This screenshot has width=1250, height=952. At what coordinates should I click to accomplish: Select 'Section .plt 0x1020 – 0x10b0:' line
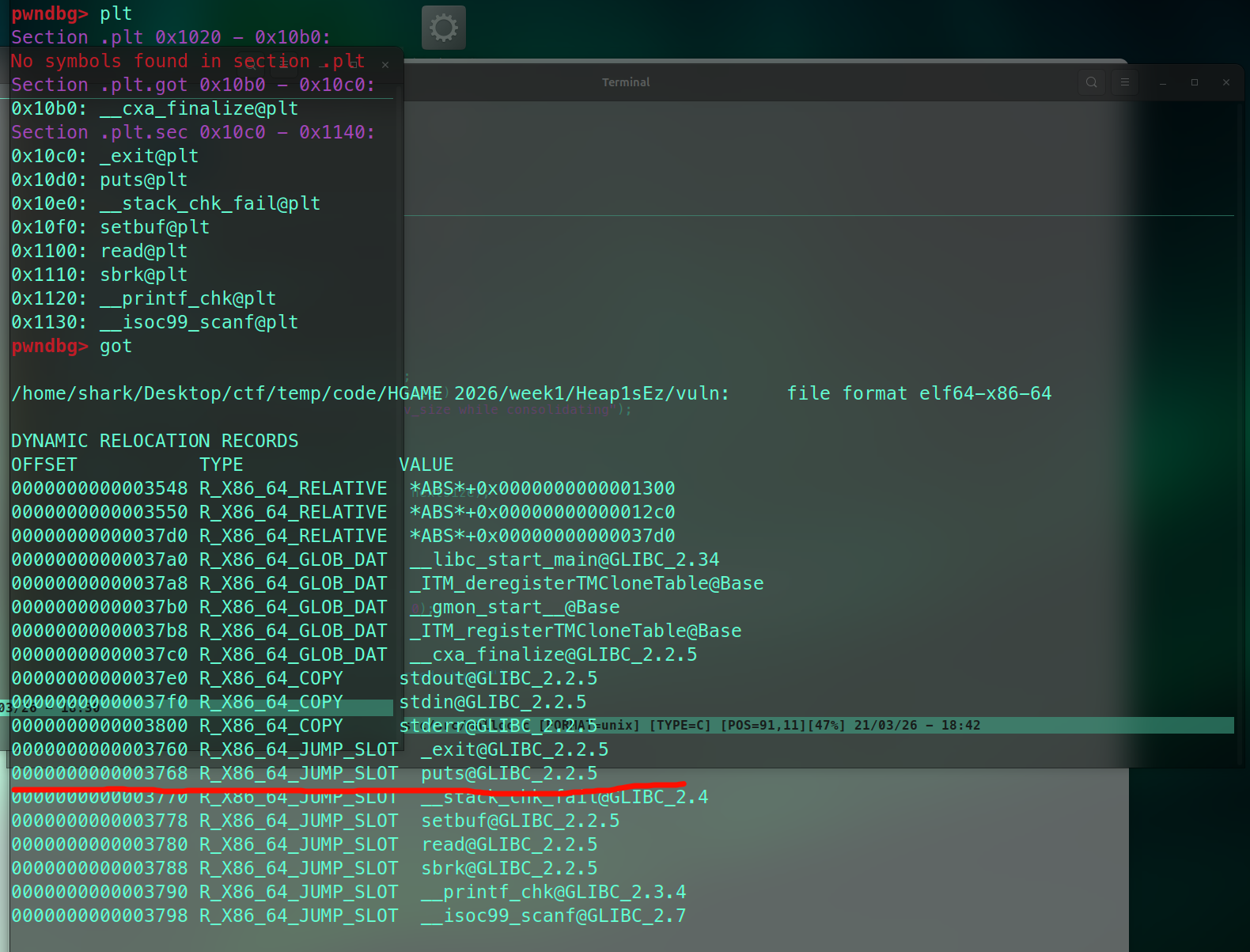pos(171,37)
